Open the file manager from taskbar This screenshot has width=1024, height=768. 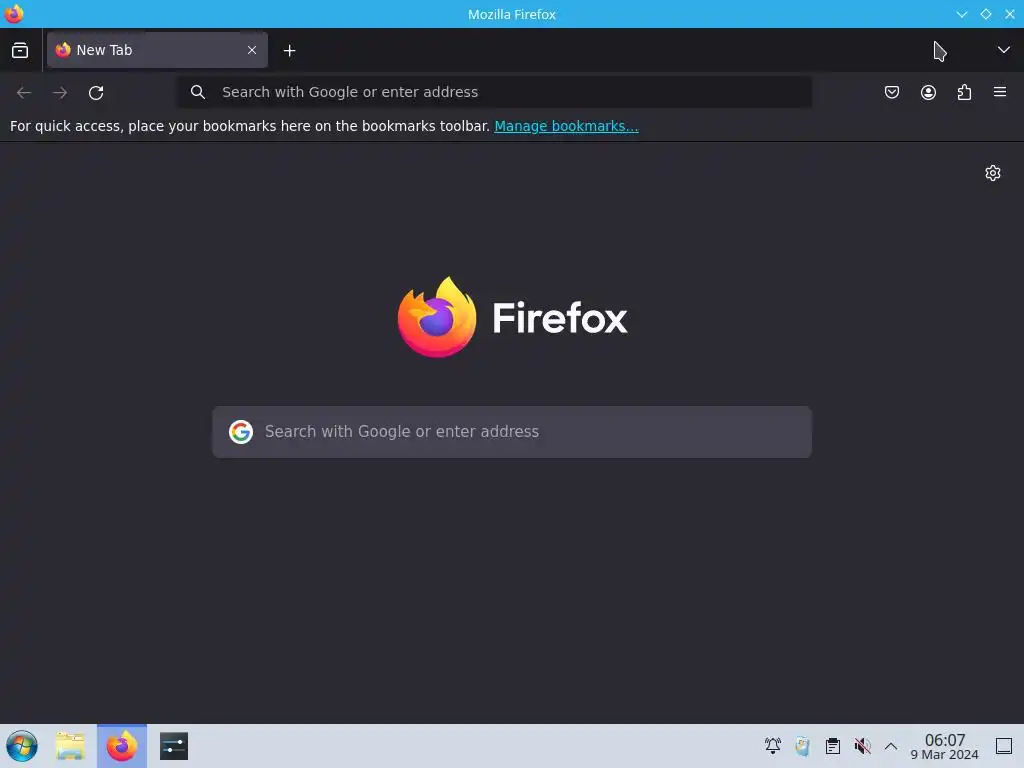(70, 746)
